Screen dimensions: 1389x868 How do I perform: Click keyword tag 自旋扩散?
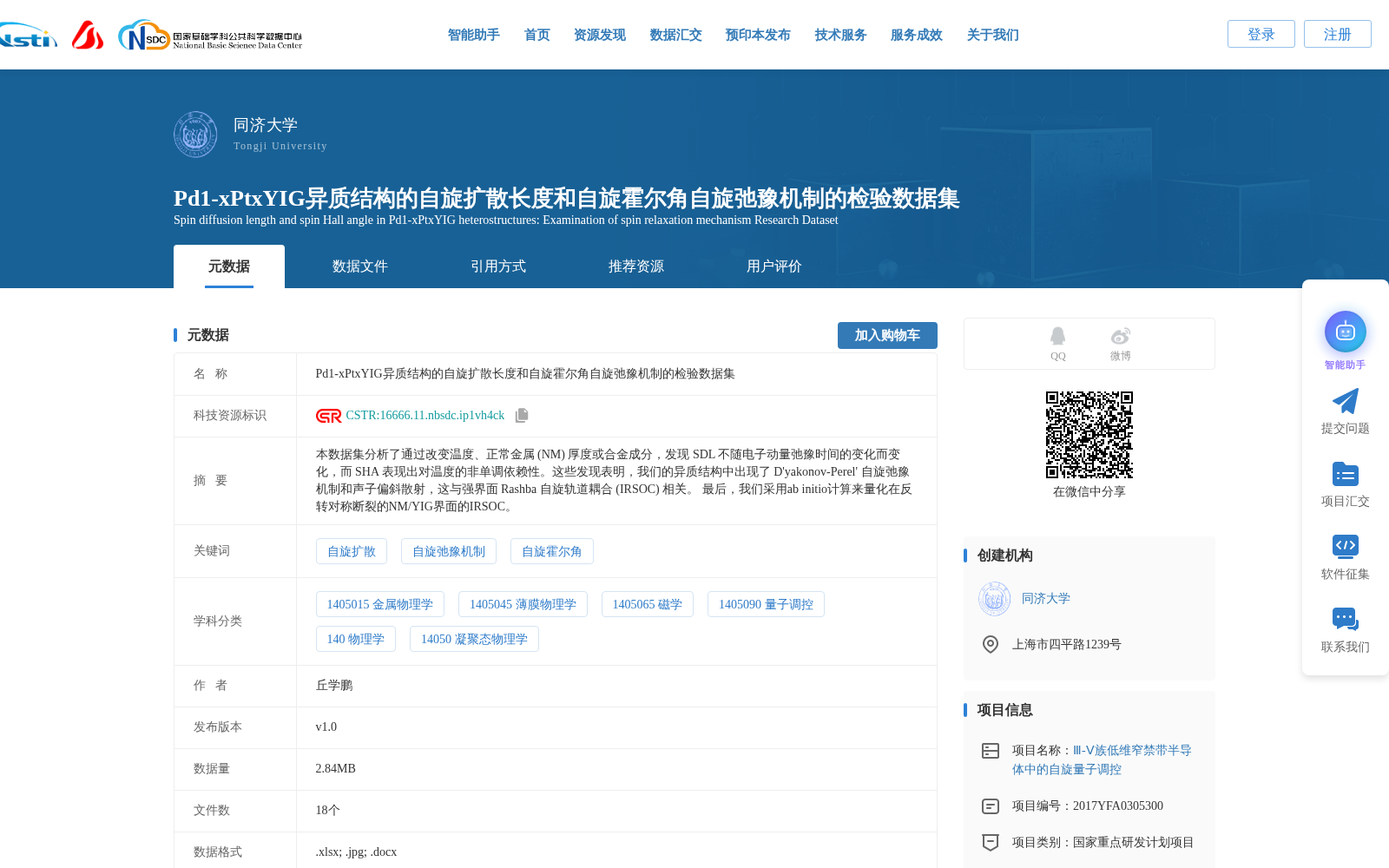tap(352, 551)
